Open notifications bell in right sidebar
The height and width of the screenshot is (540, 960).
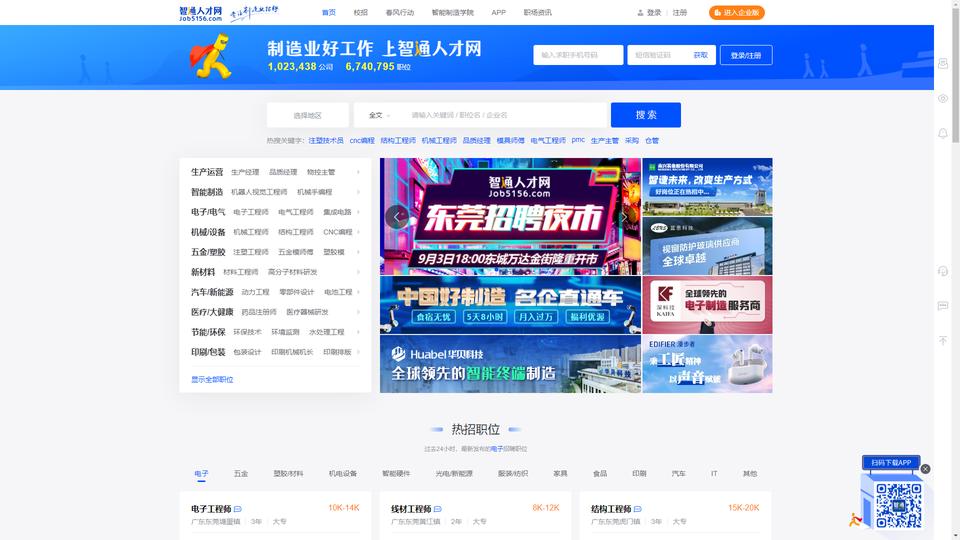[x=943, y=133]
